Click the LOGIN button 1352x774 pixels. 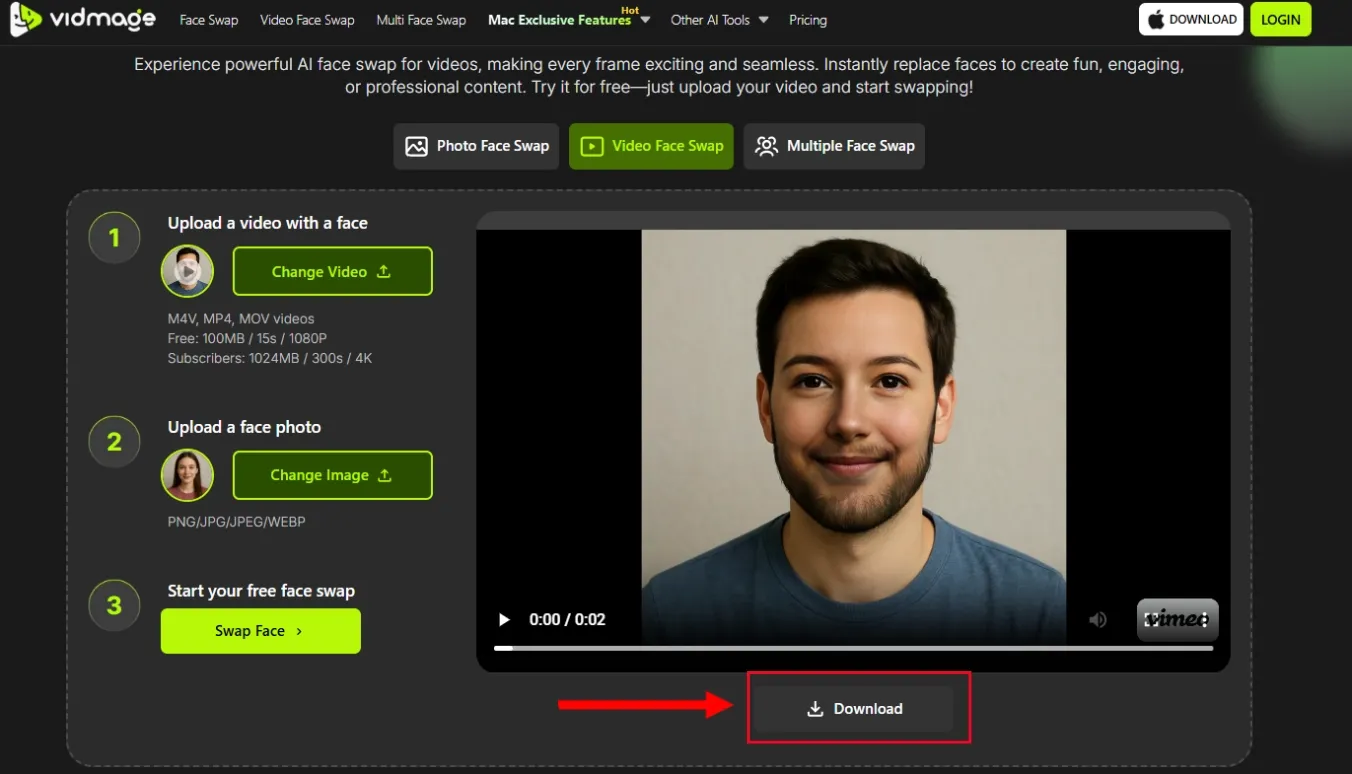pyautogui.click(x=1281, y=19)
